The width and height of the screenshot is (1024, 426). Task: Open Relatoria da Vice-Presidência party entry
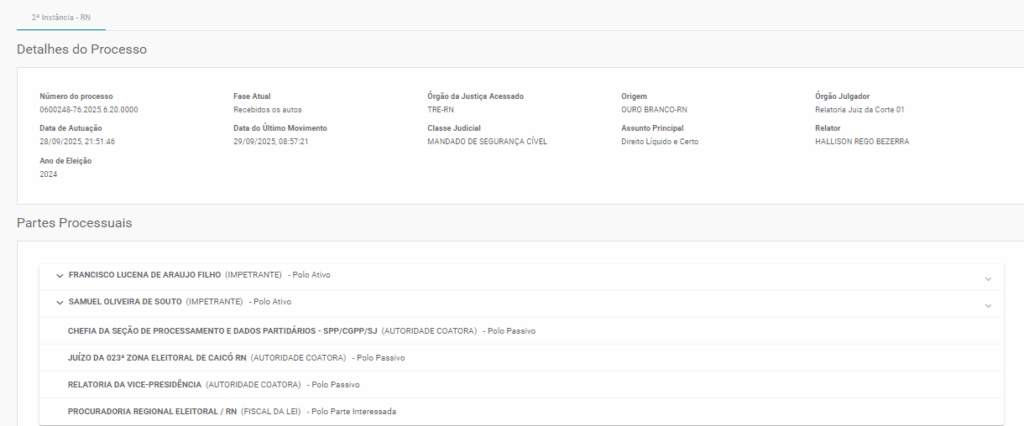pos(135,384)
